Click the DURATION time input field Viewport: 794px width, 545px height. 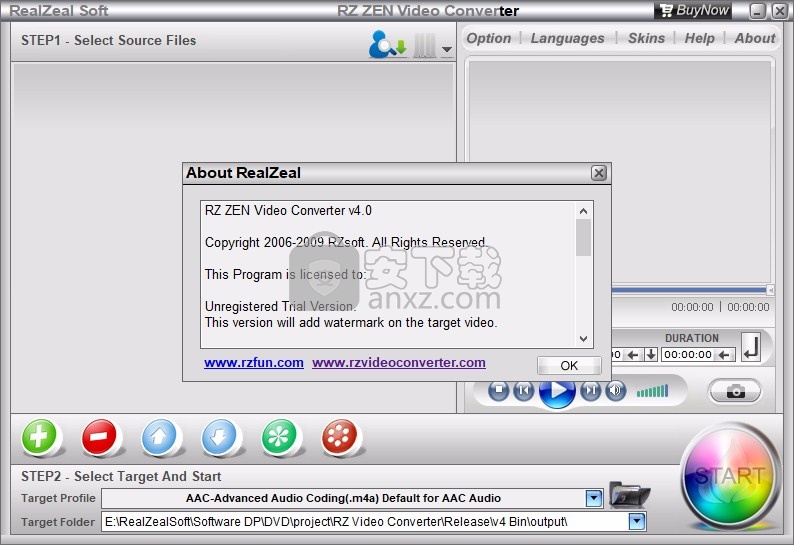point(688,355)
